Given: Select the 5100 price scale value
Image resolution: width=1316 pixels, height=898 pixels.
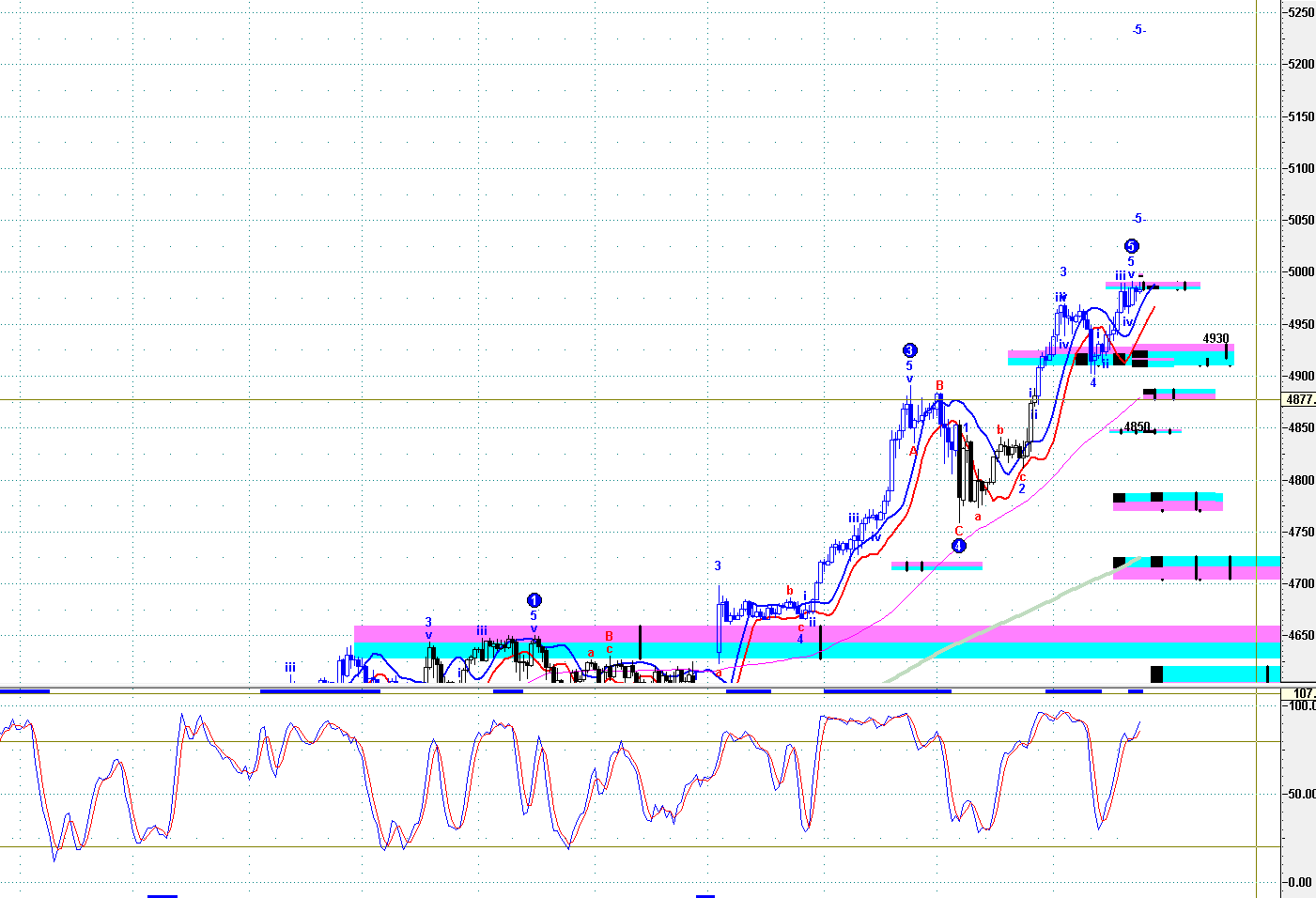Looking at the screenshot, I should (1301, 169).
